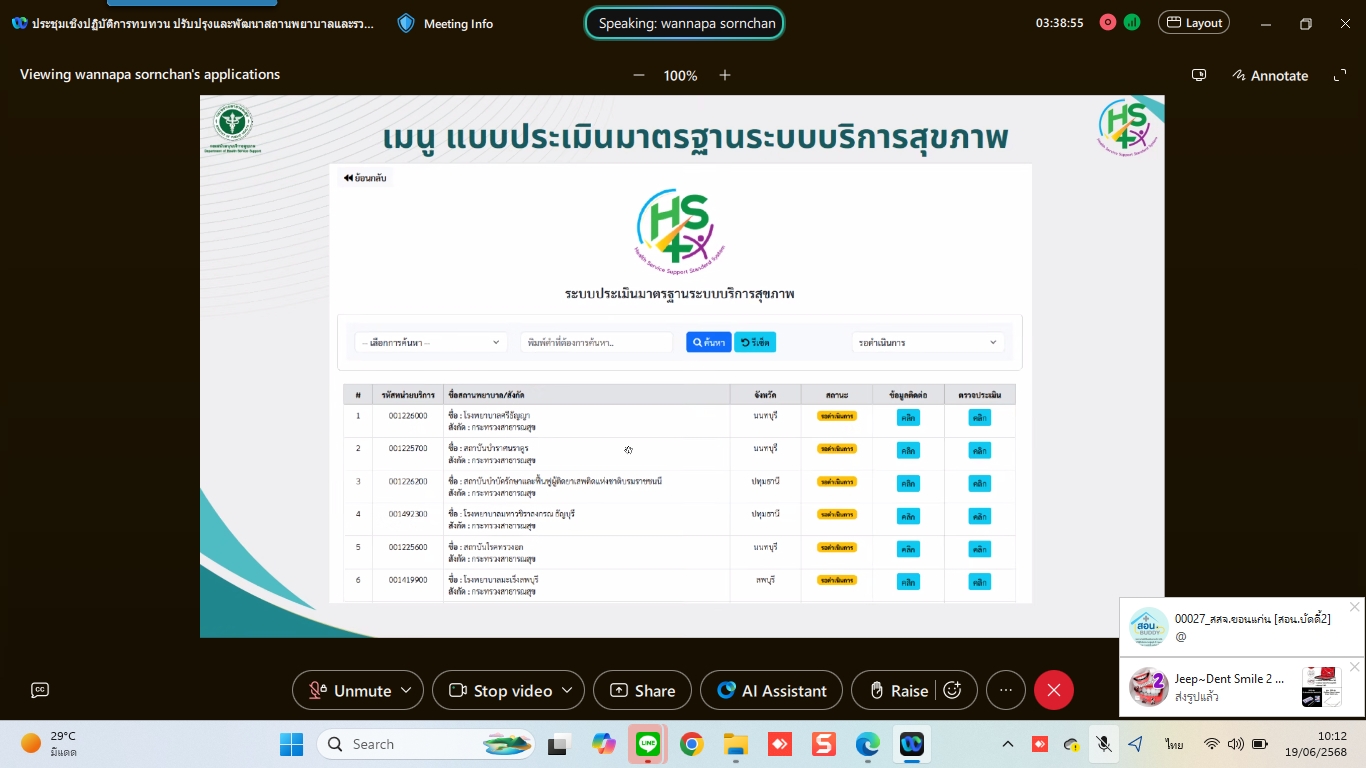Click the ย้อนกลับ back button
This screenshot has height=768, width=1366.
[x=365, y=178]
